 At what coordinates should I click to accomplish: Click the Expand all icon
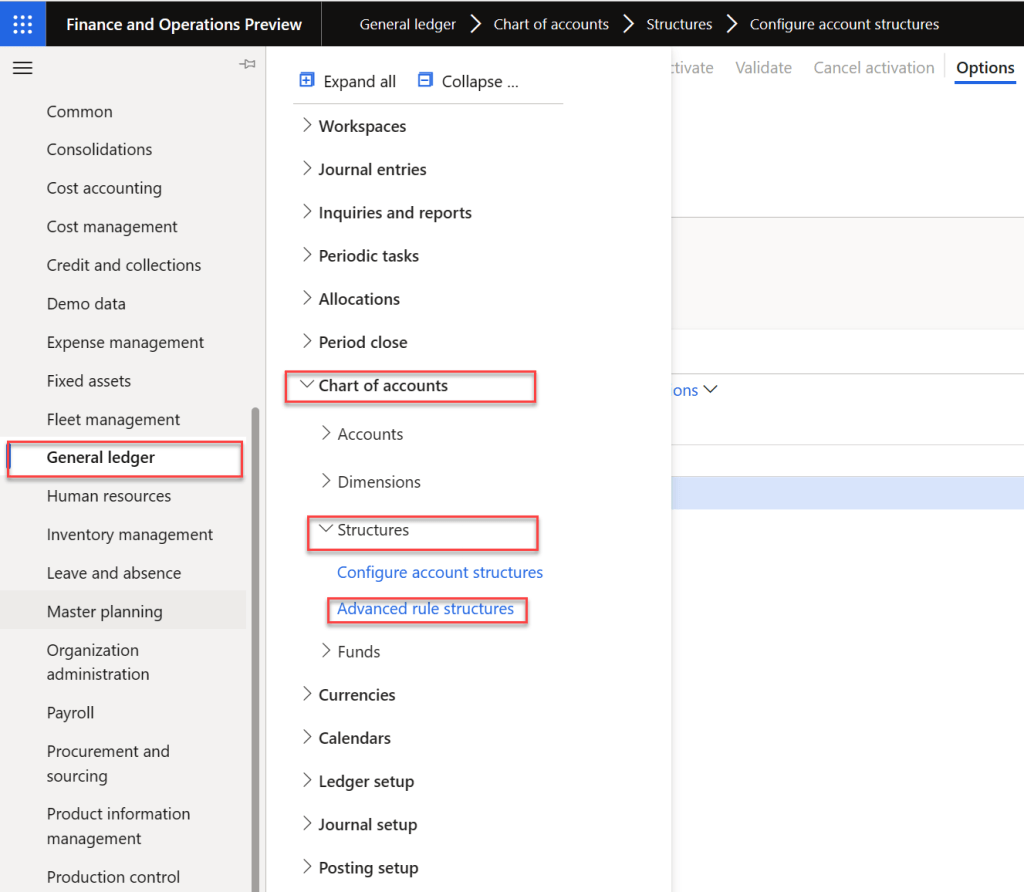pos(307,81)
